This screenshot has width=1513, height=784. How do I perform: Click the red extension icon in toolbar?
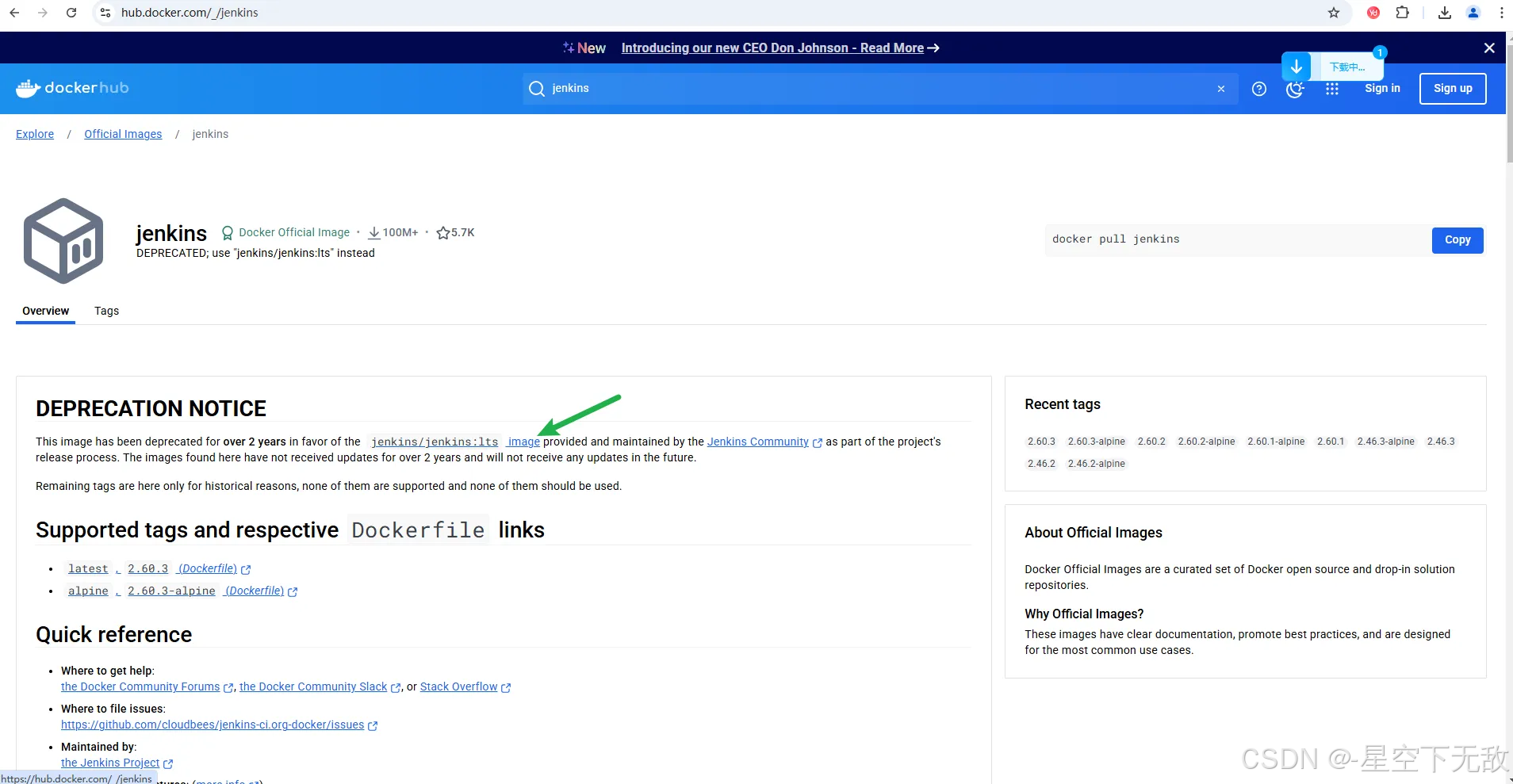coord(1373,13)
